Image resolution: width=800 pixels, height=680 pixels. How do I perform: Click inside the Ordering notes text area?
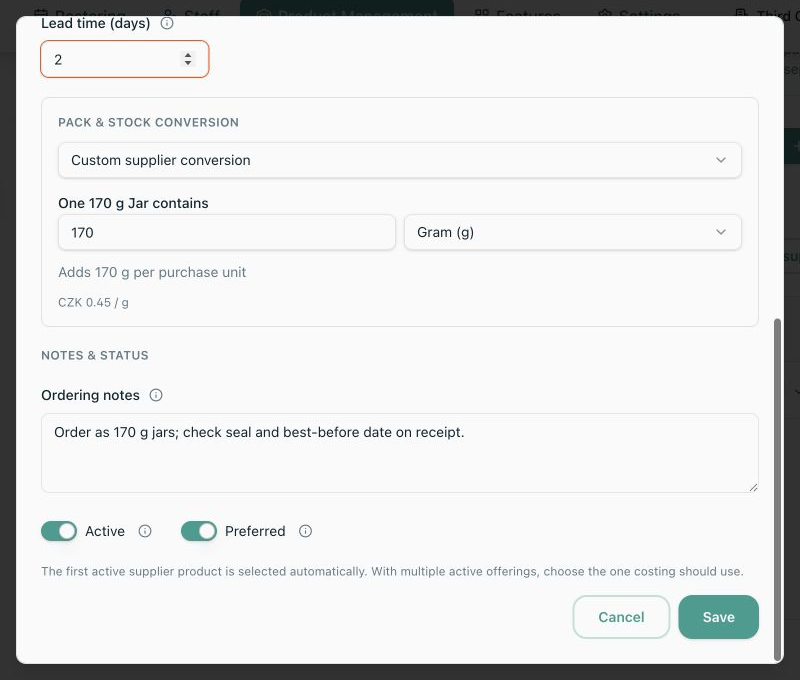tap(399, 453)
